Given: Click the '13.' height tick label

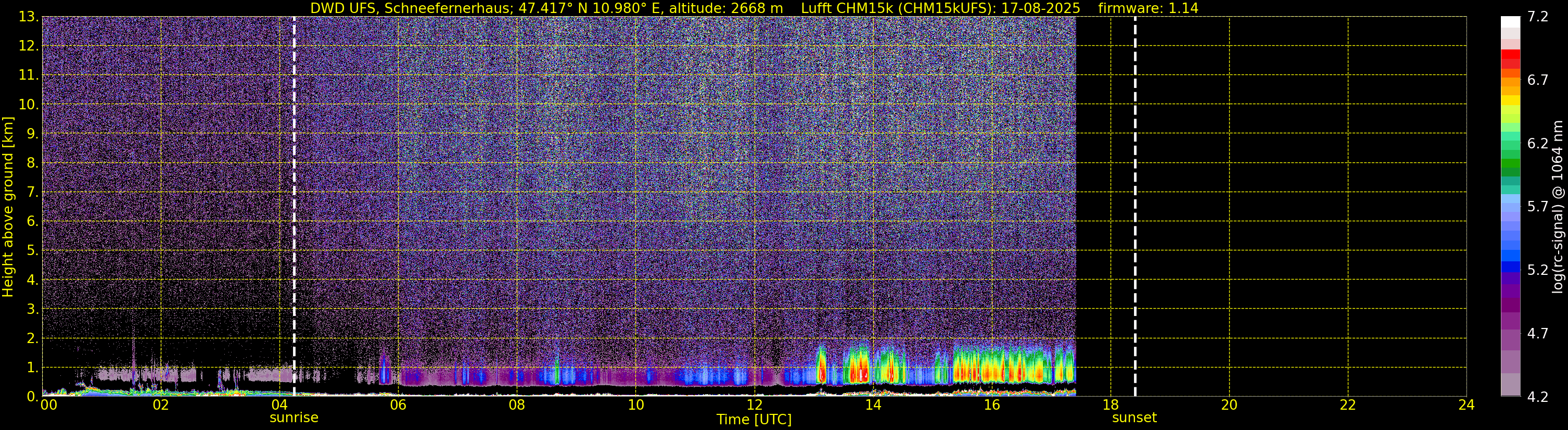Looking at the screenshot, I should (28, 17).
